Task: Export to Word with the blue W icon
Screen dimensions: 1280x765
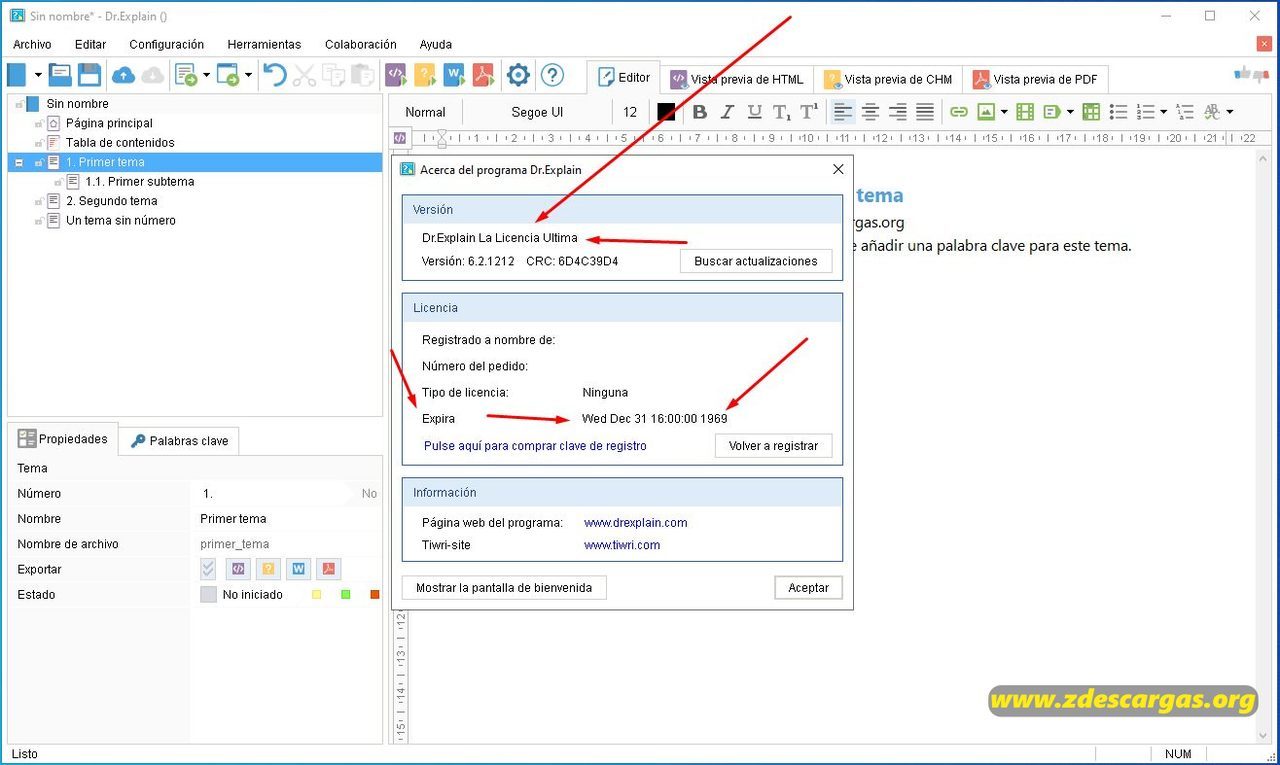Action: (454, 75)
